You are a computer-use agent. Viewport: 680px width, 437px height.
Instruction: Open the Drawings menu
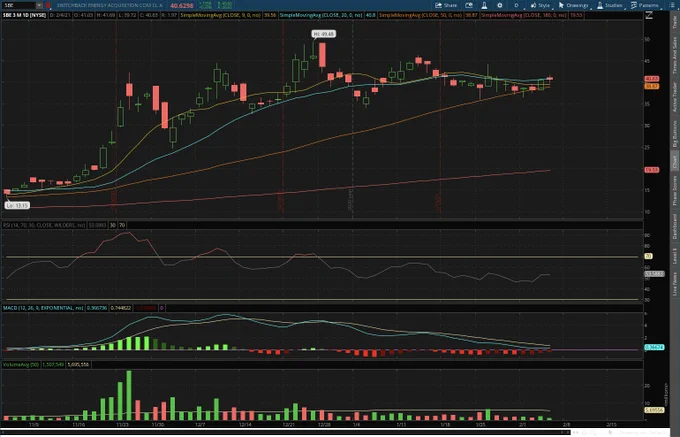tap(573, 5)
